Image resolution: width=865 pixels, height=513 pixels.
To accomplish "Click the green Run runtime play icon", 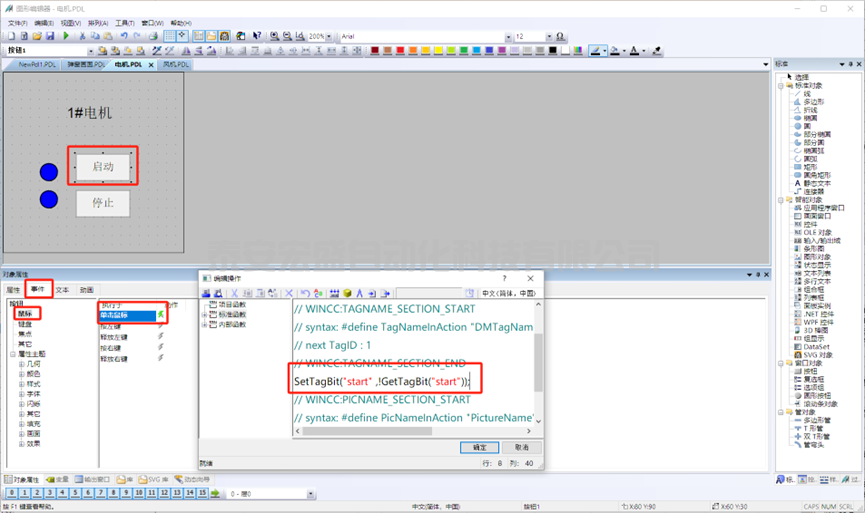I will click(x=66, y=36).
